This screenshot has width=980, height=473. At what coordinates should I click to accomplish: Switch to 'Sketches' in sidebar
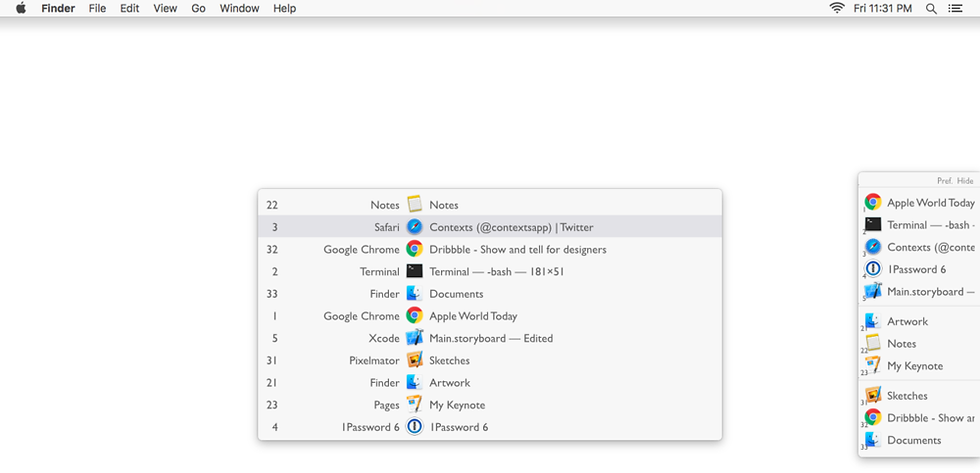(x=908, y=396)
